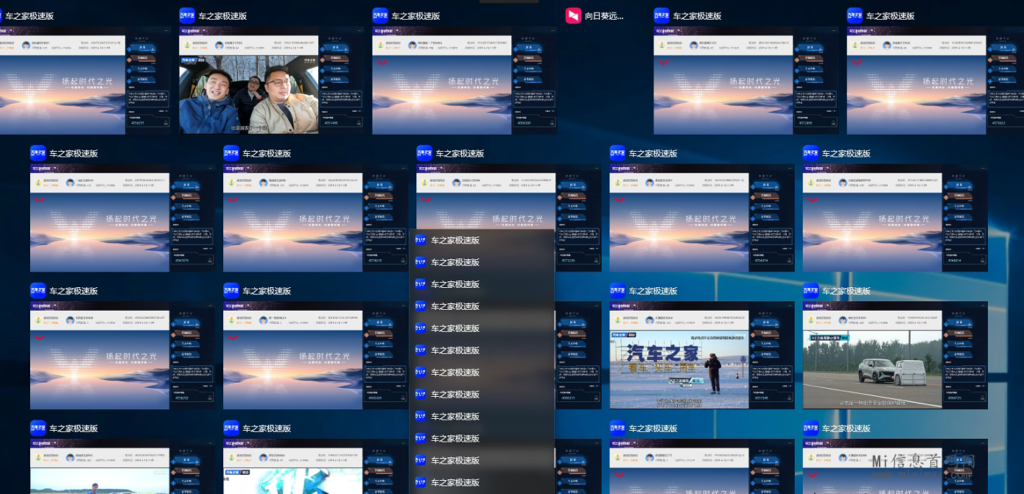The width and height of the screenshot is (1024, 494).
Task: Click the icon of the last popup list entry
Action: tap(421, 482)
